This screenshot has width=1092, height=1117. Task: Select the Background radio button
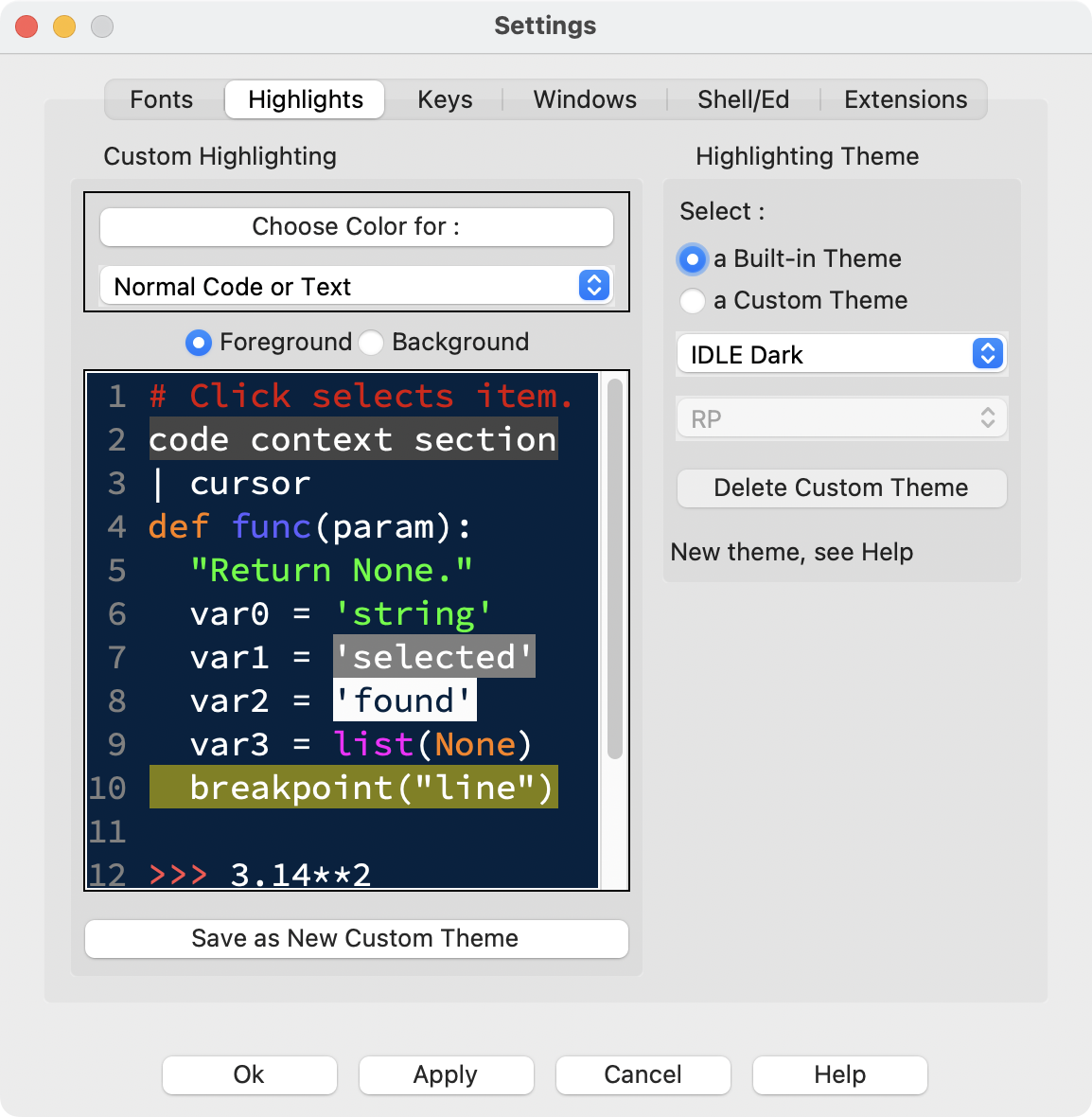[x=371, y=343]
